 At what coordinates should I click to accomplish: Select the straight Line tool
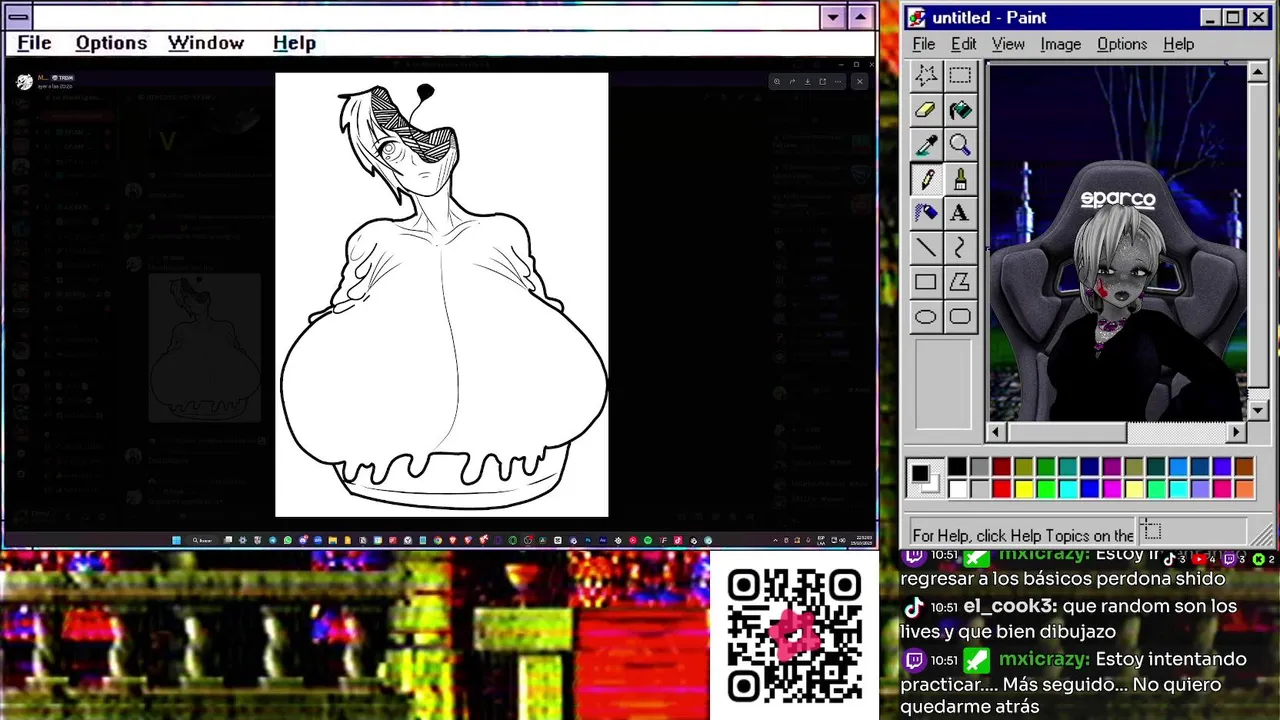coord(926,248)
